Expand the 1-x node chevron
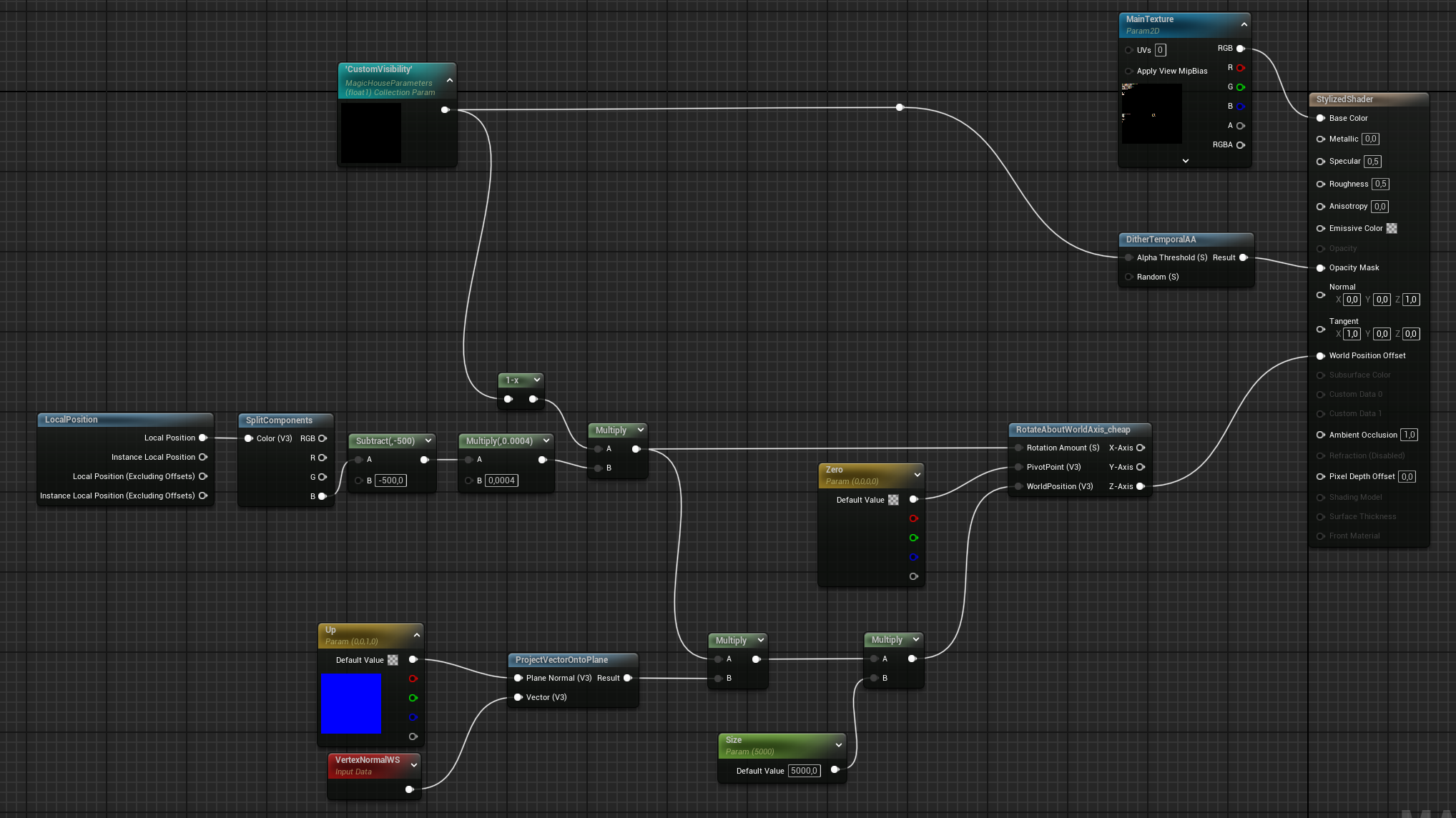Image resolution: width=1456 pixels, height=818 pixels. point(537,380)
